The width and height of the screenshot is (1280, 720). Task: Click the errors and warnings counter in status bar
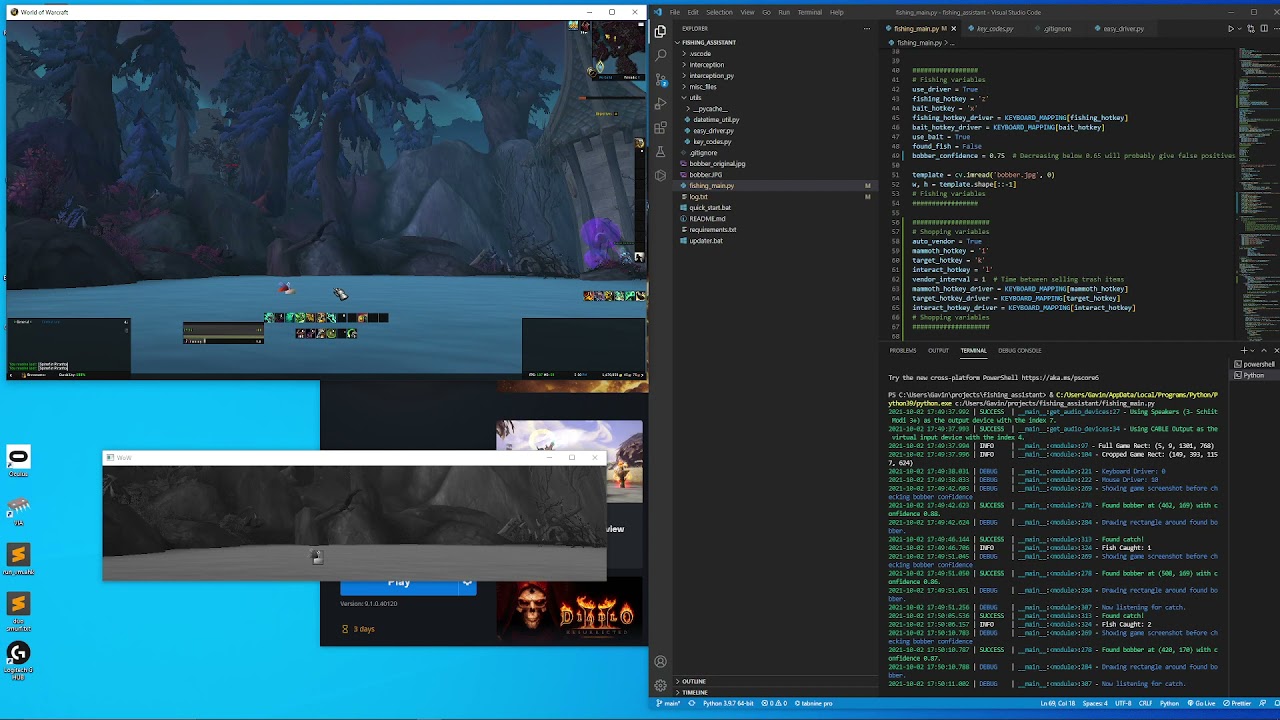pos(774,703)
